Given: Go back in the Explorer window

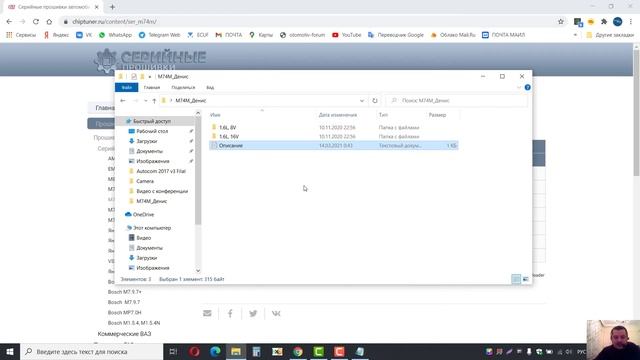Looking at the screenshot, I should click(x=123, y=100).
